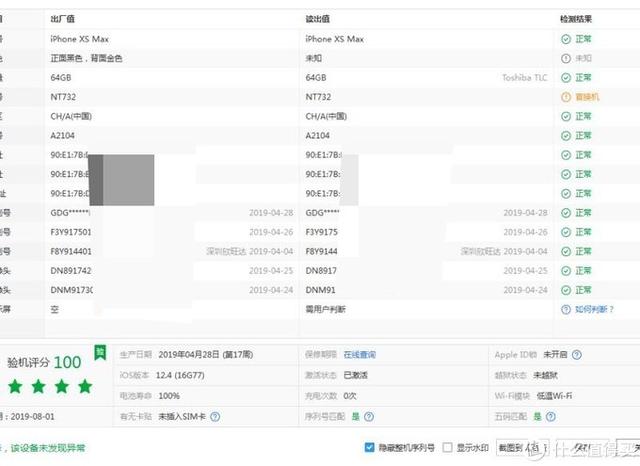Image resolution: width=640 pixels, height=466 pixels.
Task: Click the green check icon in the 64GB row
Action: coord(566,78)
